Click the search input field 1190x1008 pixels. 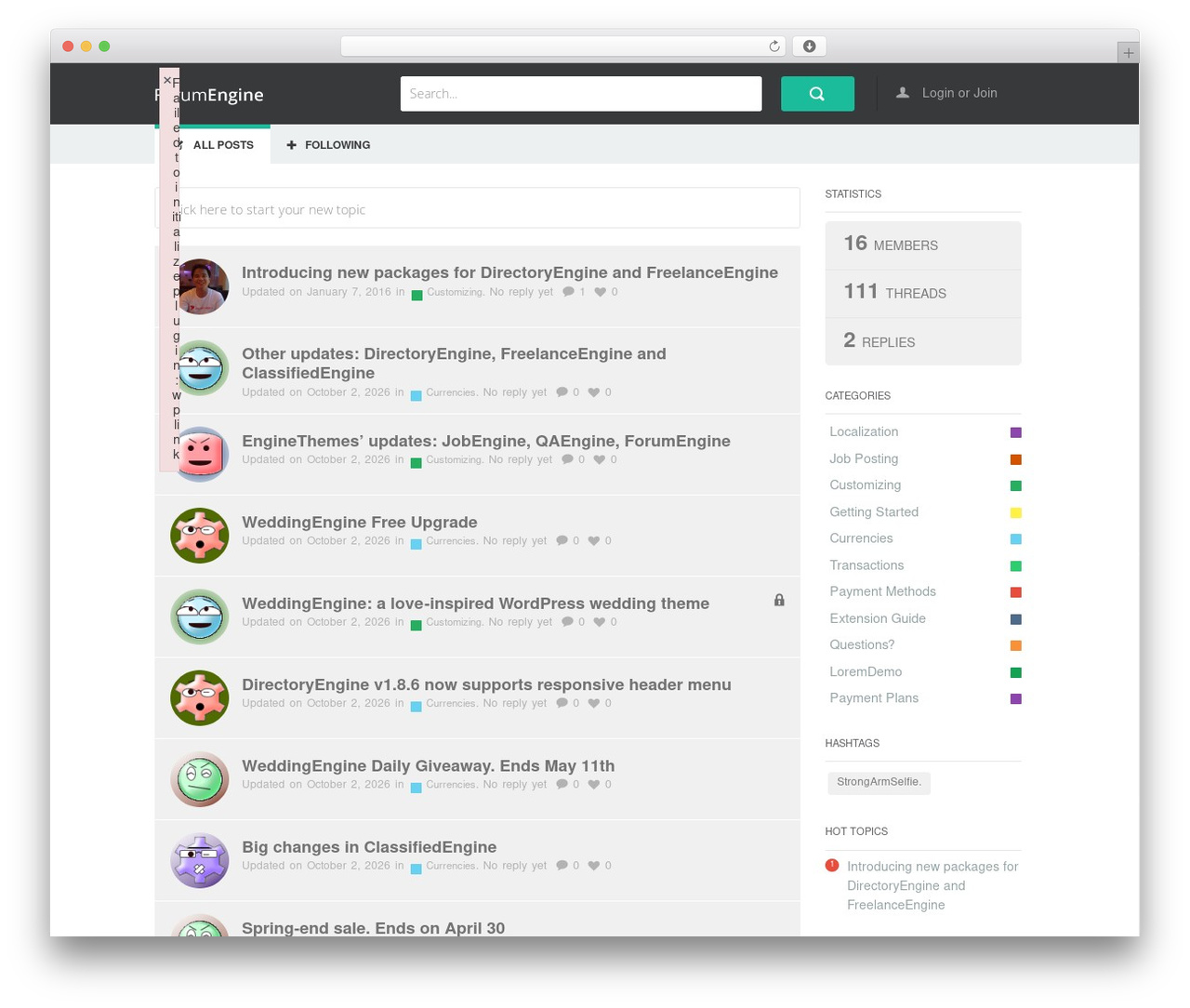pyautogui.click(x=581, y=94)
